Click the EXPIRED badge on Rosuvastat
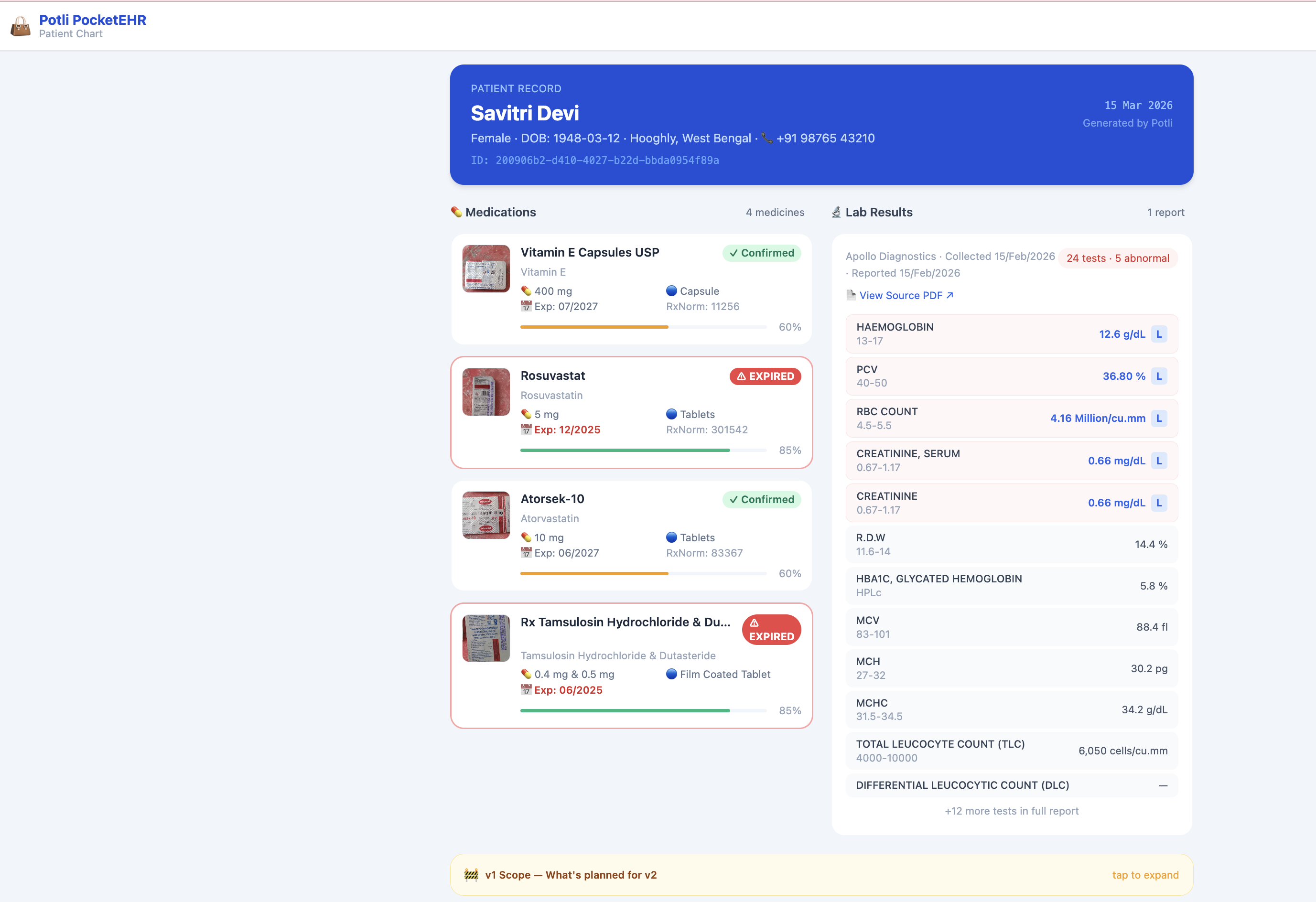The height and width of the screenshot is (902, 1316). click(x=765, y=376)
